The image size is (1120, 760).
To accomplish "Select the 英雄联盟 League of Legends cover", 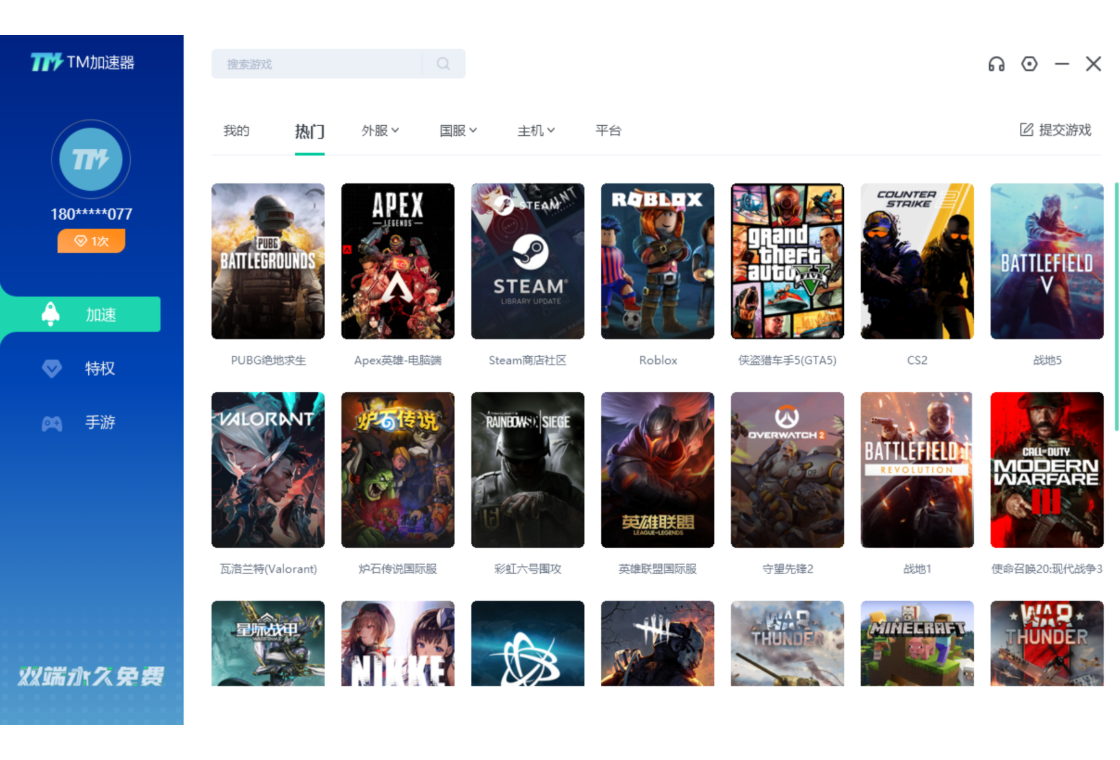I will (658, 470).
